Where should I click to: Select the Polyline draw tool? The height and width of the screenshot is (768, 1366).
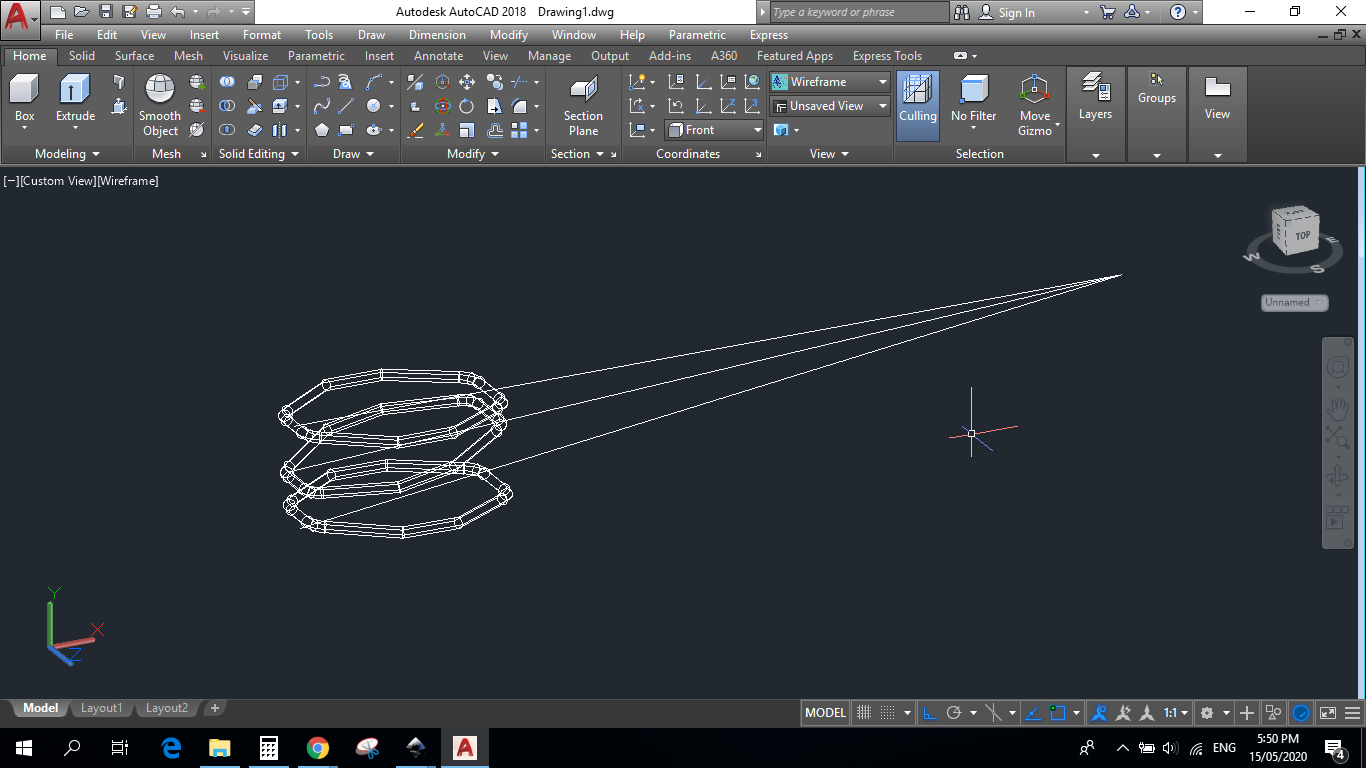coord(321,82)
